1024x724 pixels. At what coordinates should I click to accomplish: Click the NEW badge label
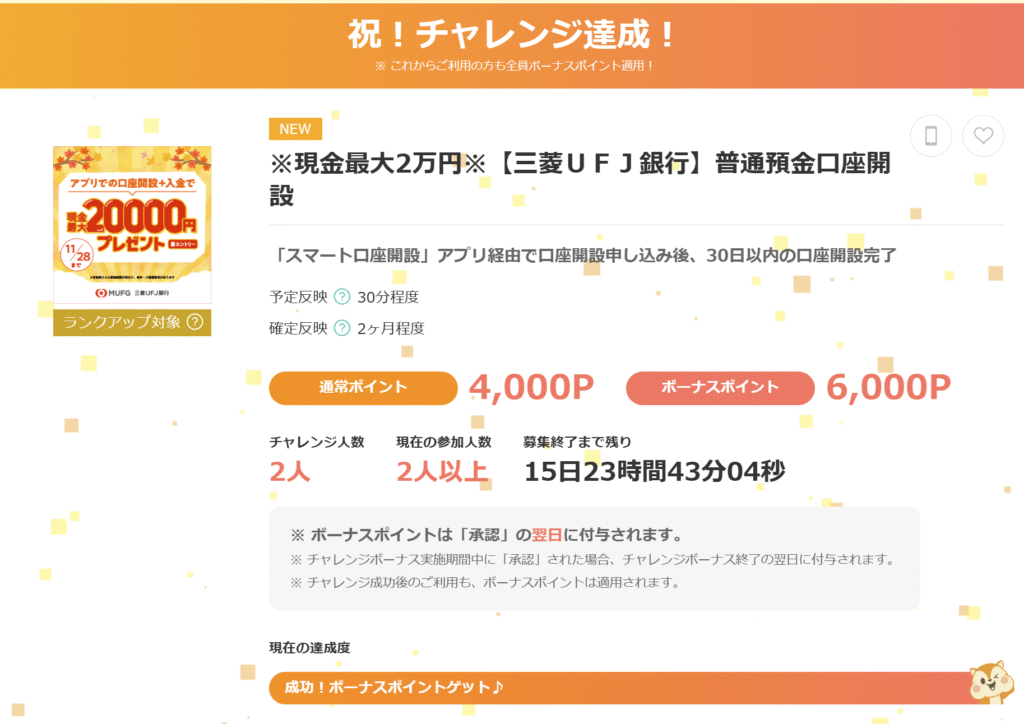295,129
